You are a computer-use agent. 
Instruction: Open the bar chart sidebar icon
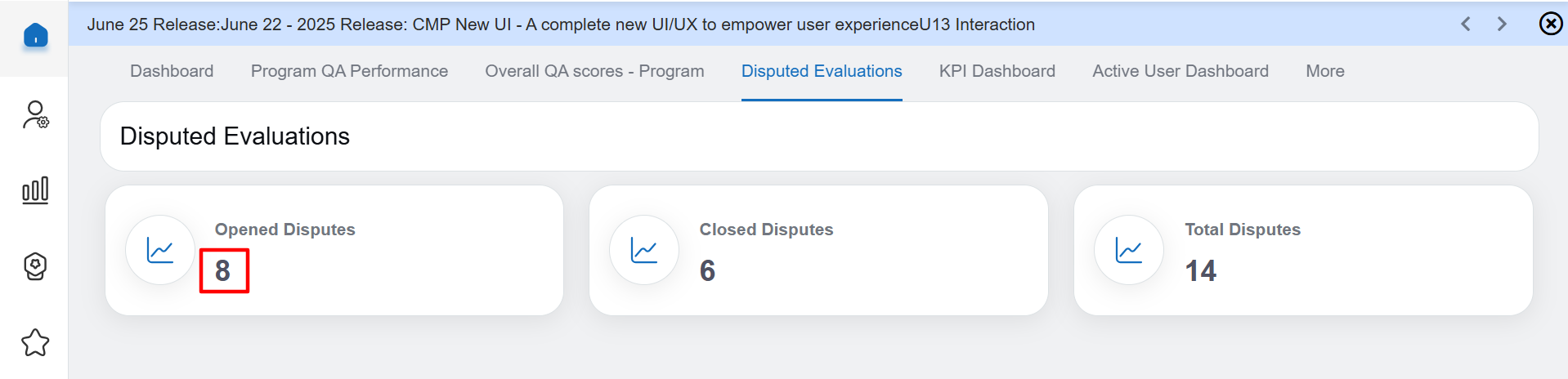pyautogui.click(x=35, y=190)
